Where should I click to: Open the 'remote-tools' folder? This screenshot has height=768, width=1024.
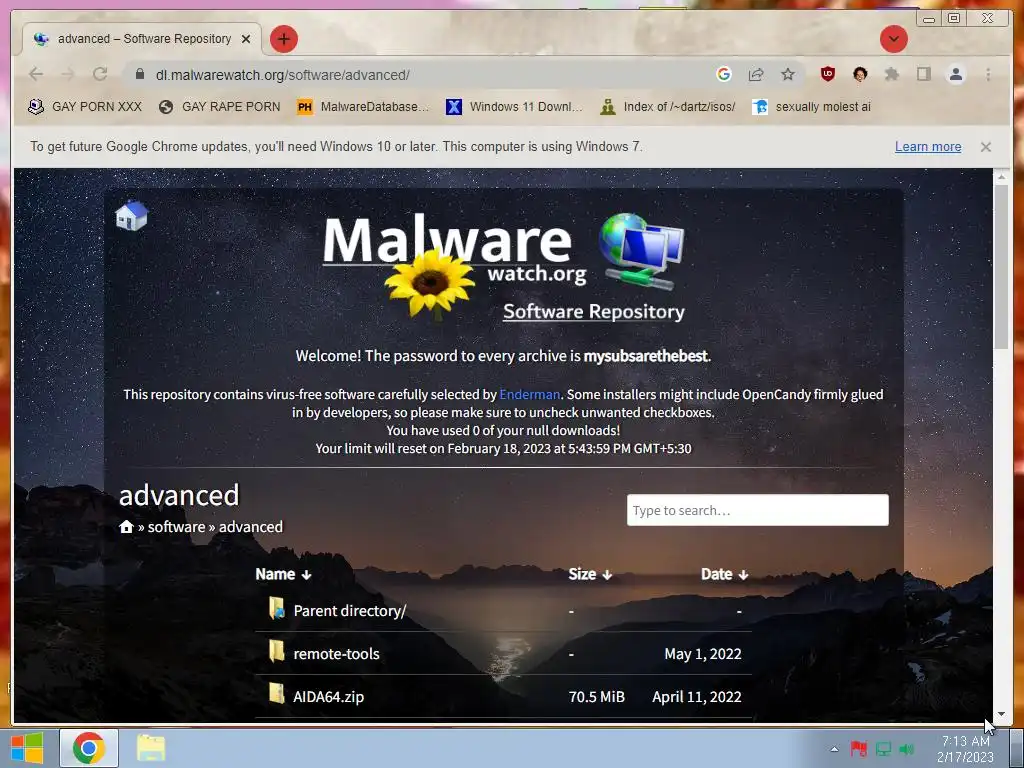click(336, 654)
